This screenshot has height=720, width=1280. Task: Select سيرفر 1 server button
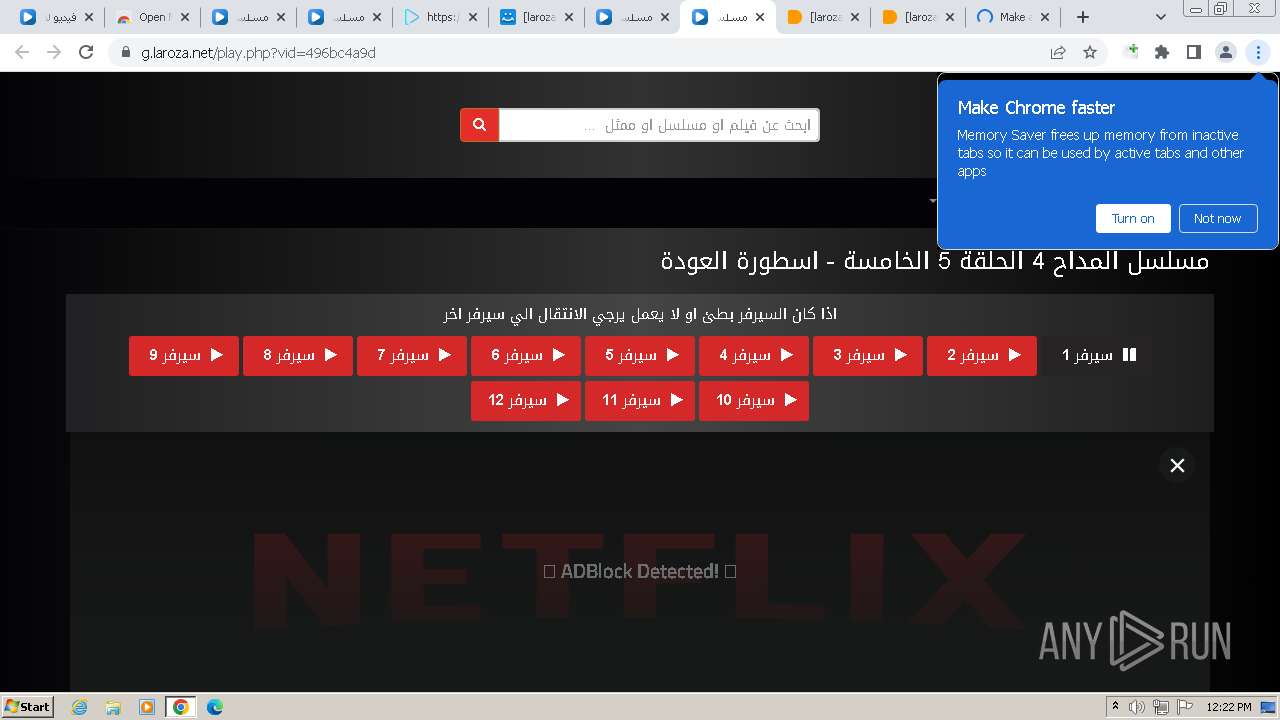pos(1097,355)
